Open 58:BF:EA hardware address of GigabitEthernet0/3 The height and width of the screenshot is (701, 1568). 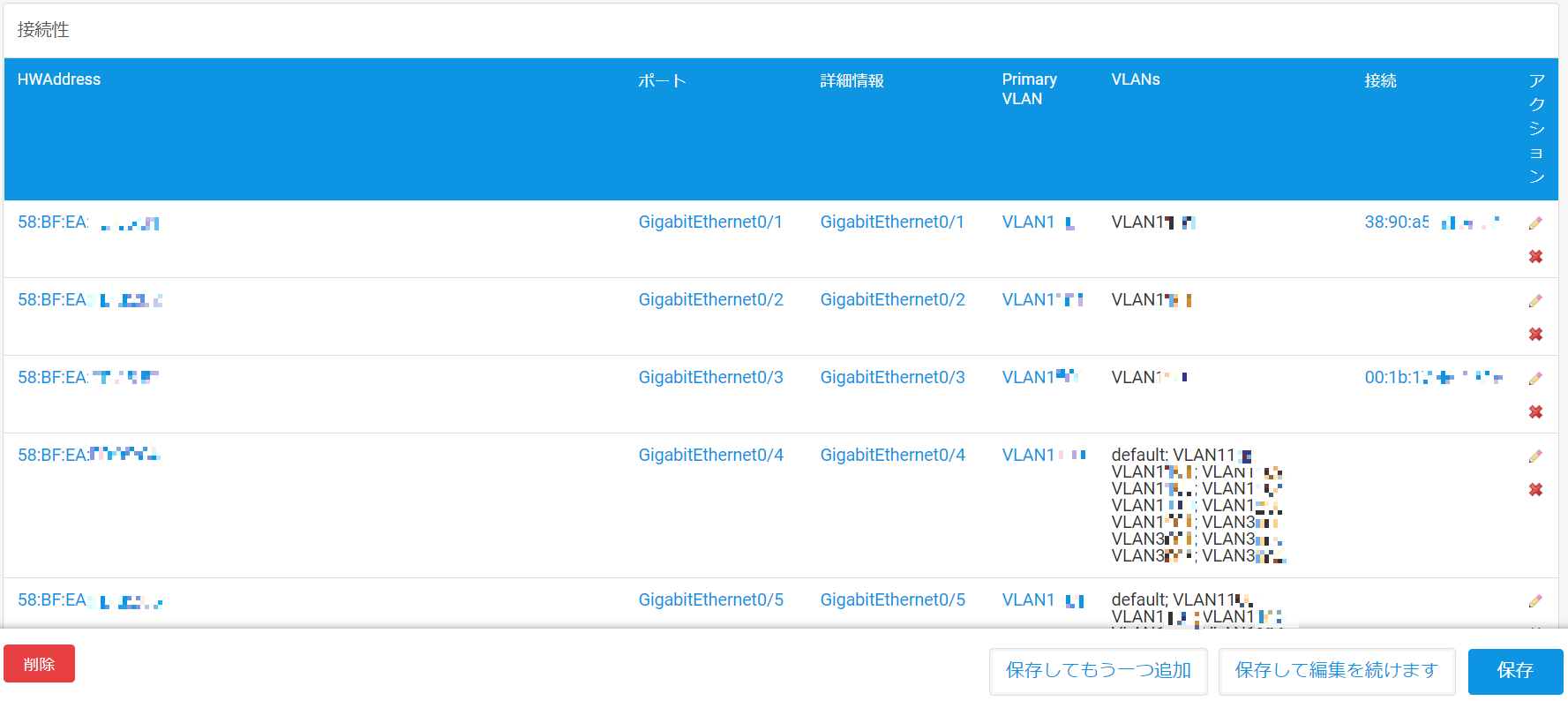[x=88, y=378]
